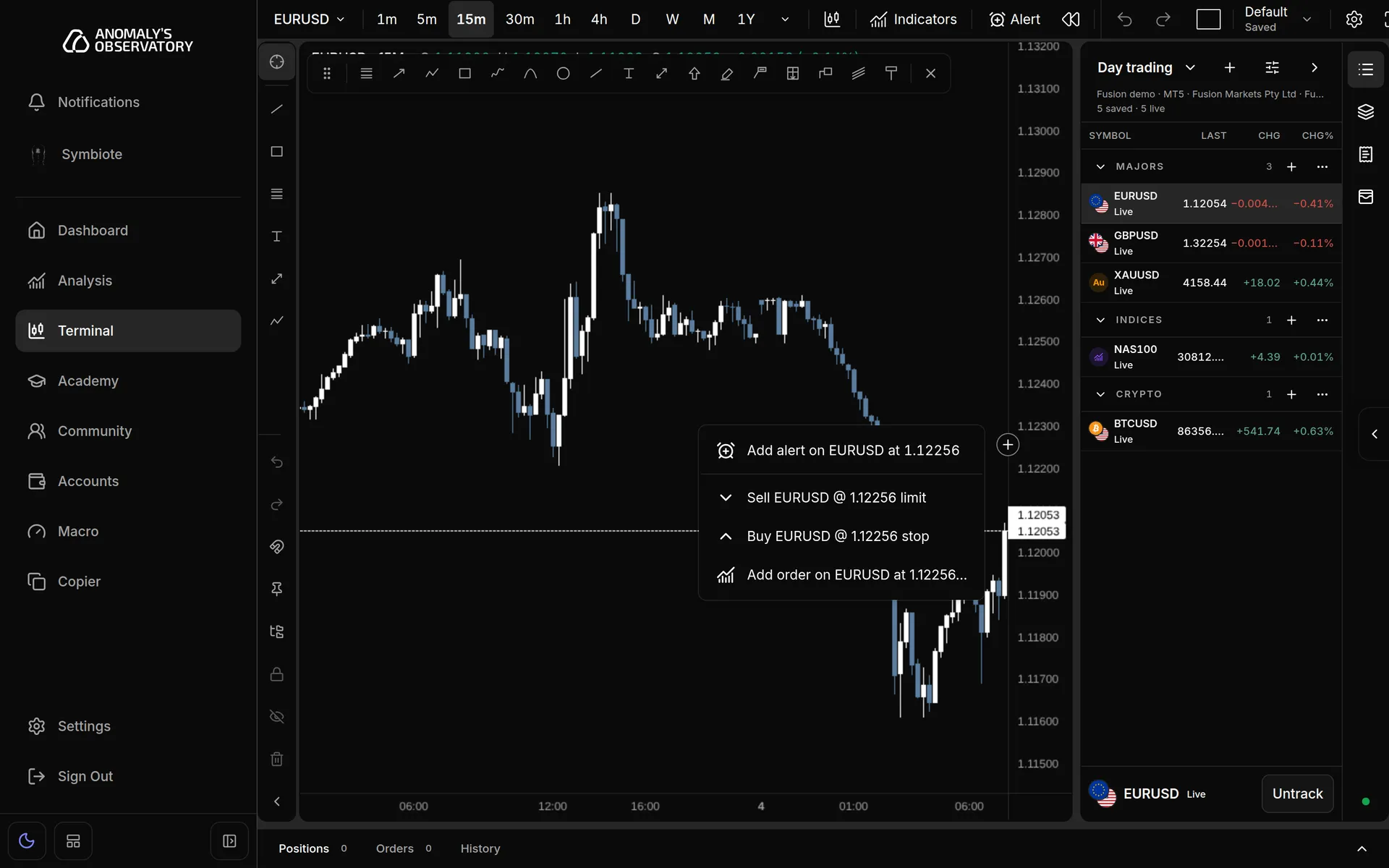Select the XAUUSD watchlist row
The image size is (1389, 868).
click(1211, 283)
